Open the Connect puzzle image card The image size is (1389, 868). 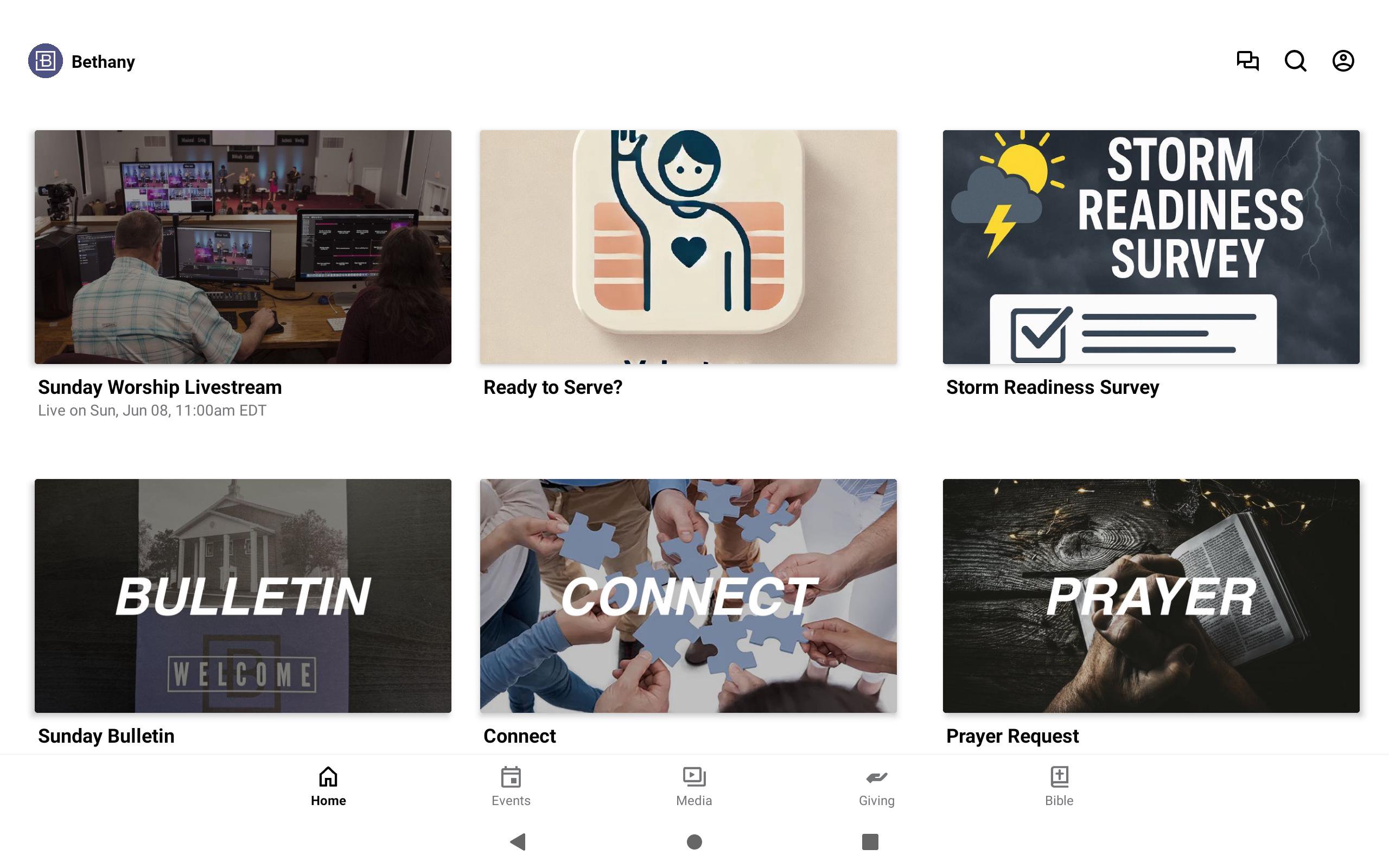[x=688, y=596]
